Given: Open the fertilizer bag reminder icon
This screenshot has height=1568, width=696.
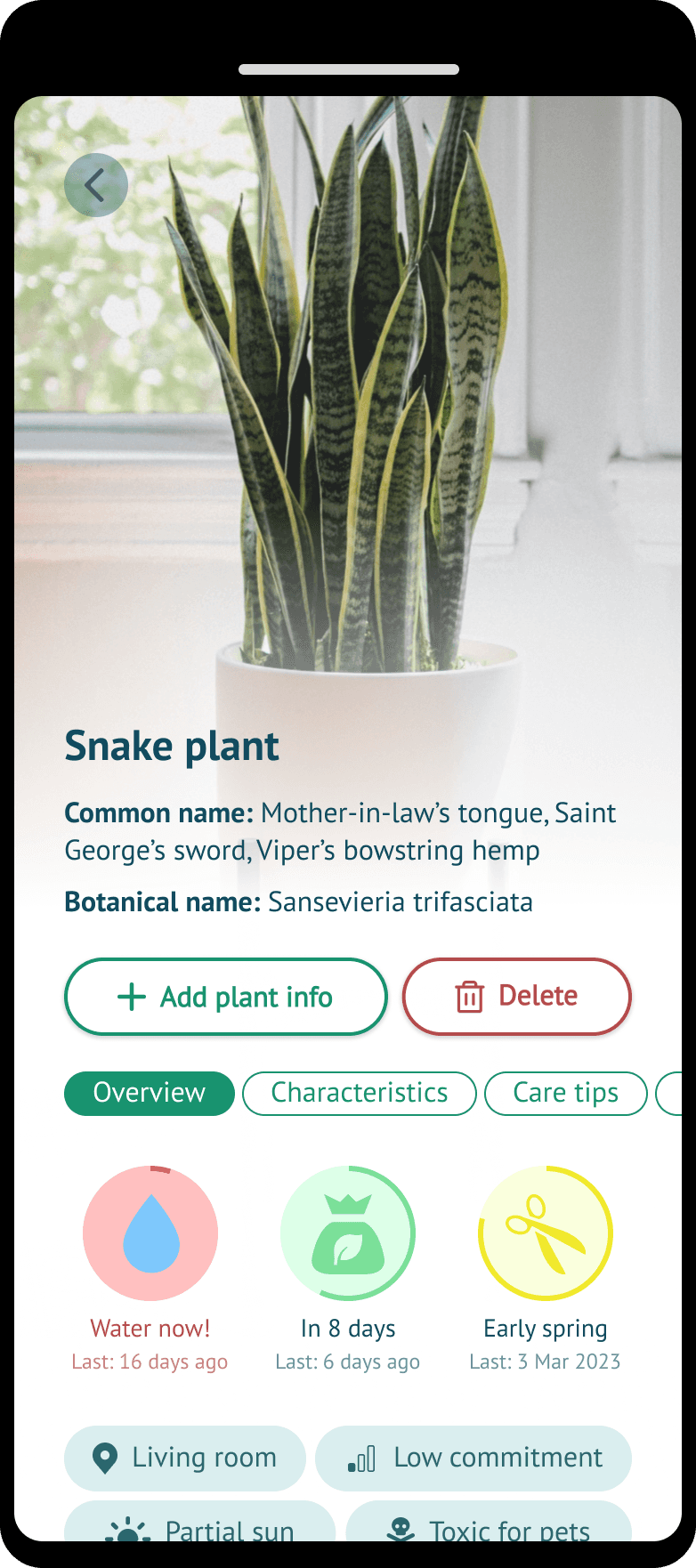Looking at the screenshot, I should coord(348,1233).
